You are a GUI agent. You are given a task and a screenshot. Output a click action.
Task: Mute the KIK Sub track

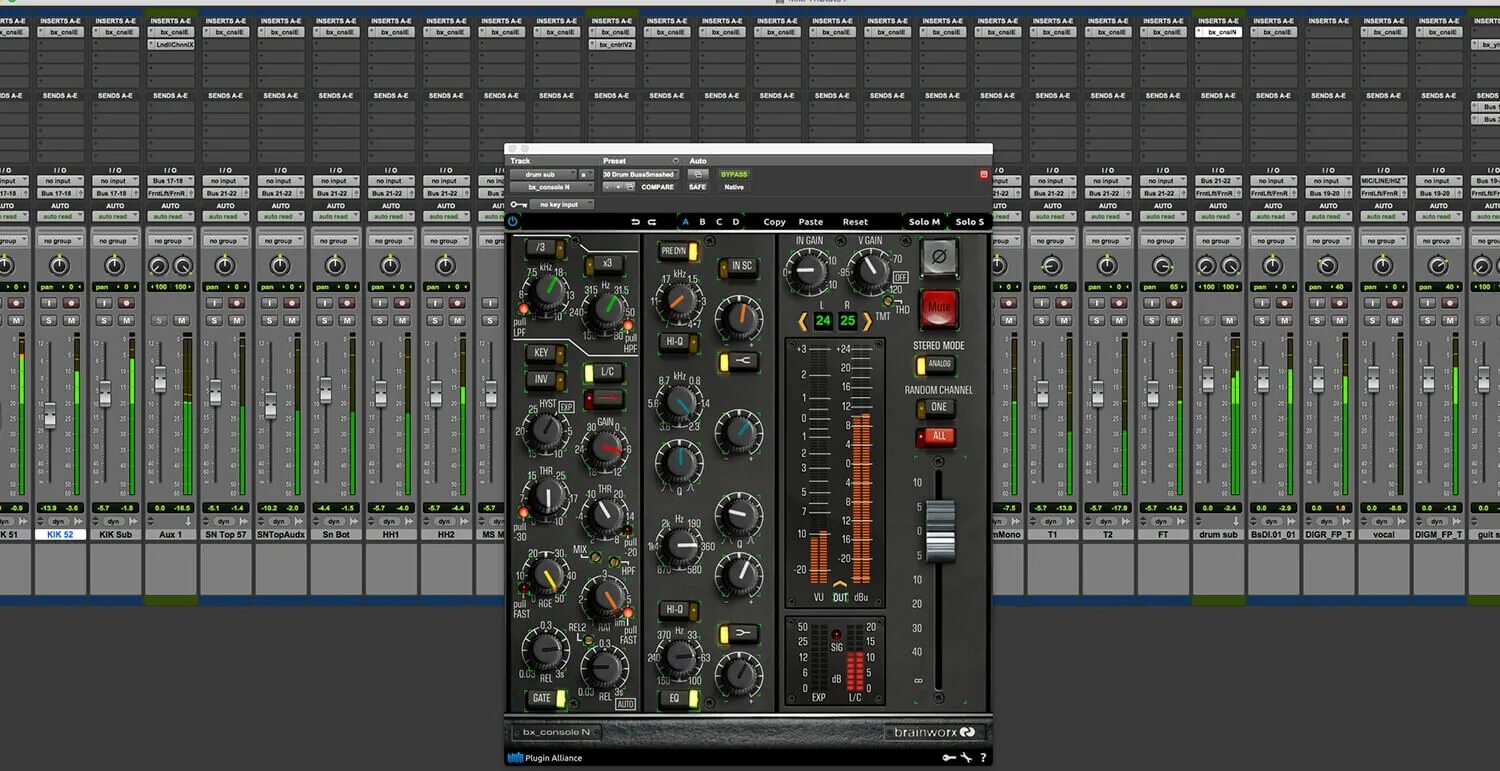(x=125, y=320)
